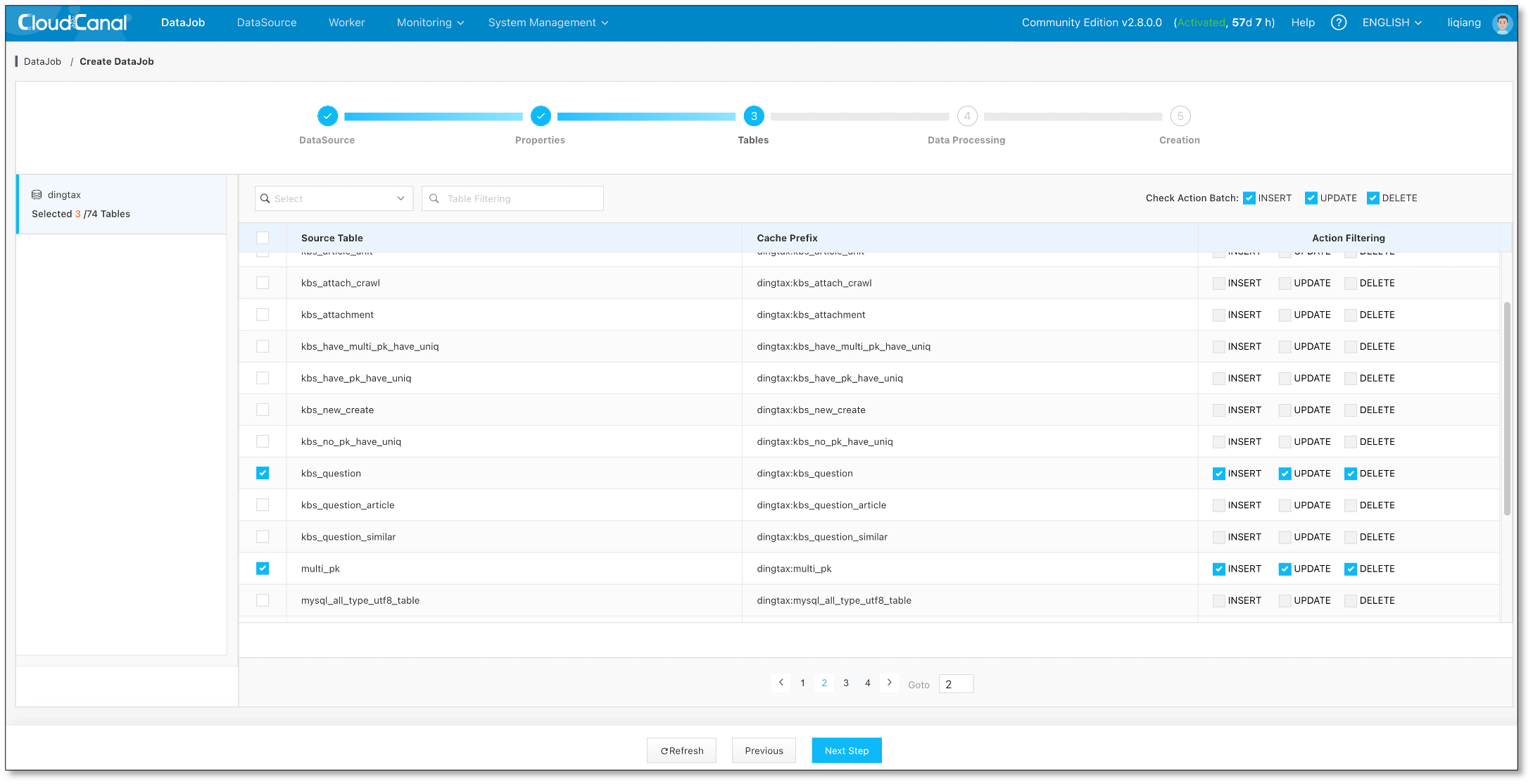Click the CloudCanal logo
The image size is (1533, 784).
click(73, 23)
